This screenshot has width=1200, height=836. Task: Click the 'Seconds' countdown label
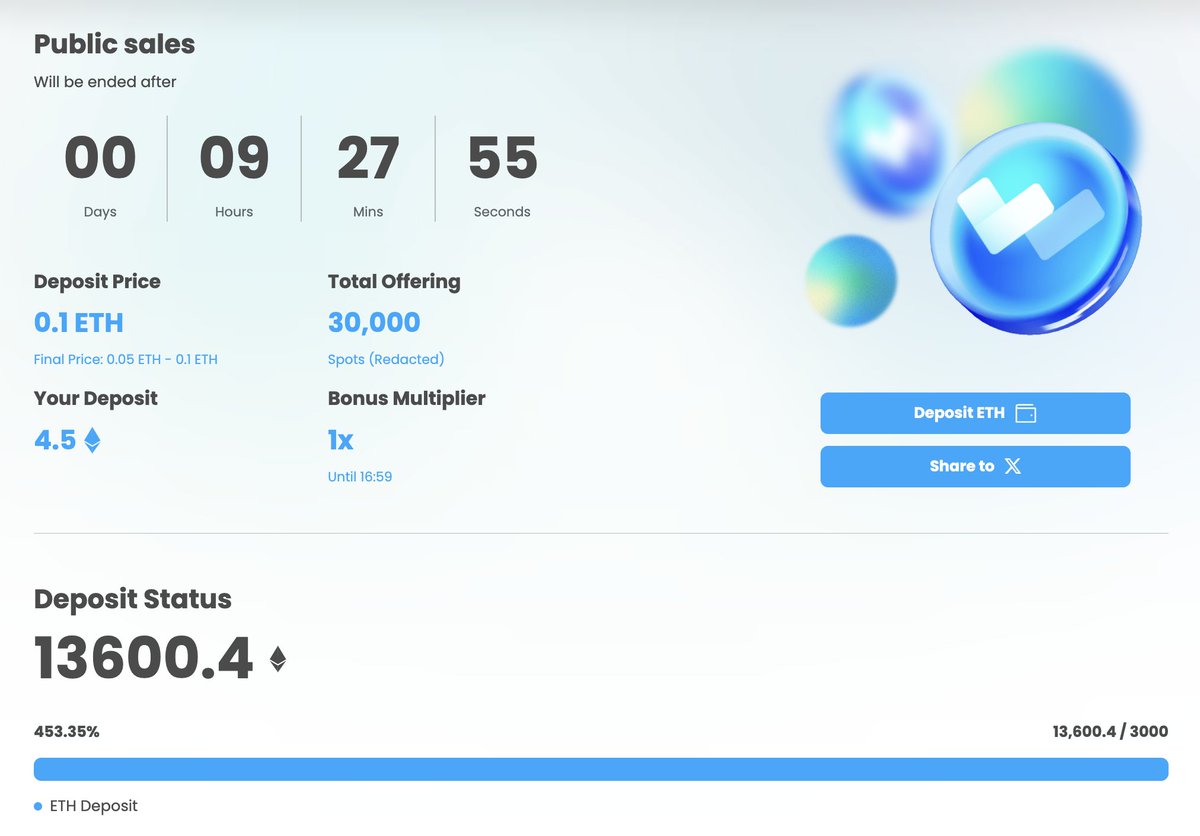[502, 212]
